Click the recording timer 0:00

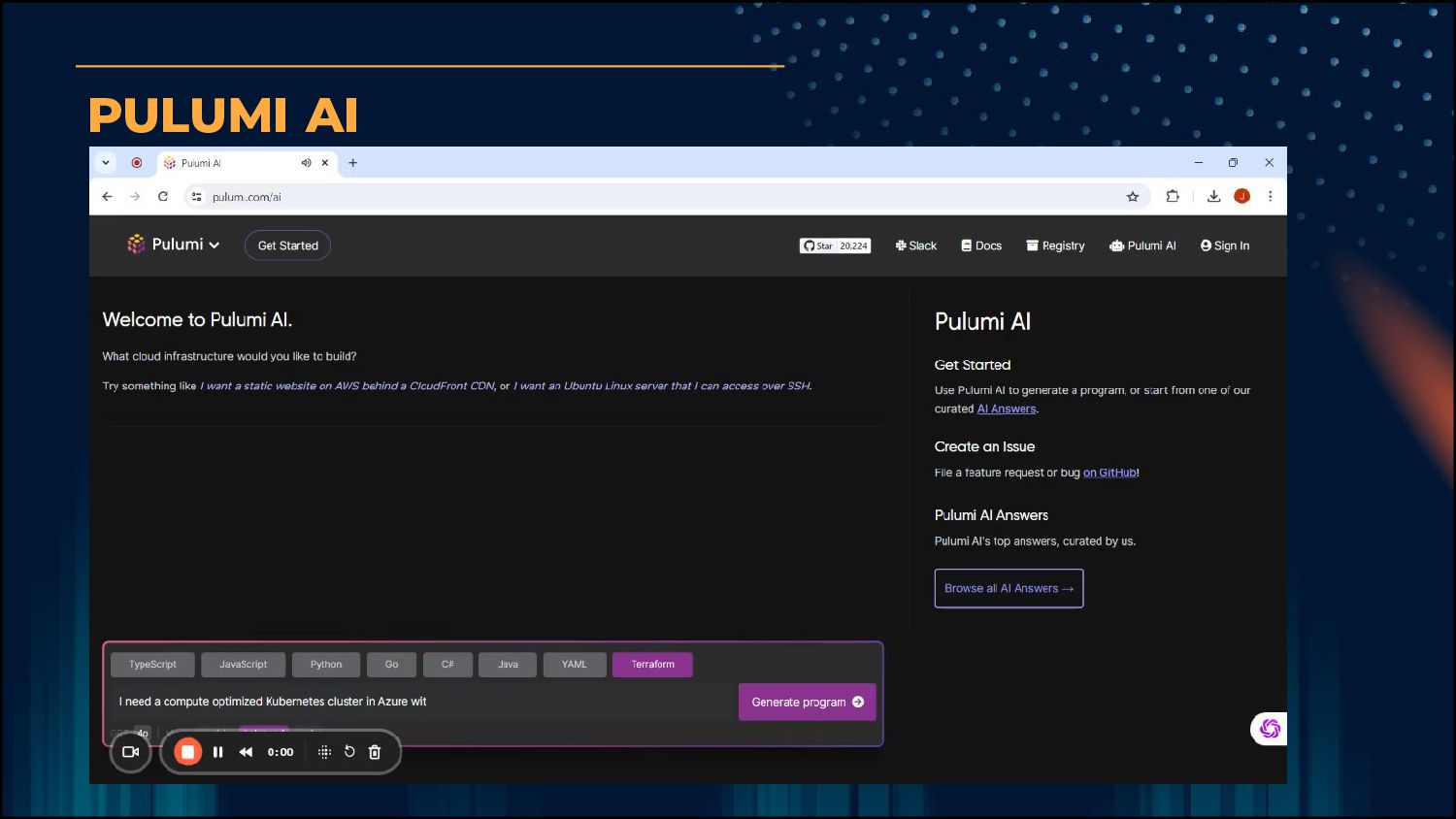click(281, 752)
